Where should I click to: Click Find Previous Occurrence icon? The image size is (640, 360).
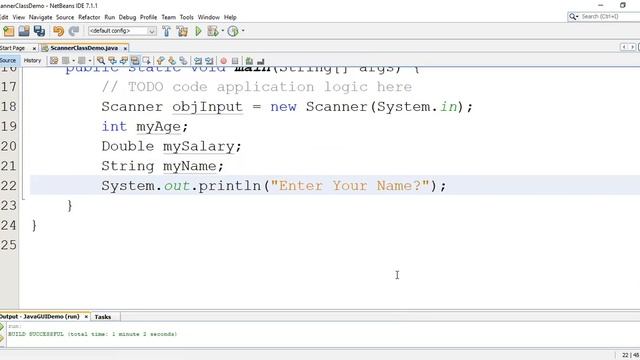[112, 61]
